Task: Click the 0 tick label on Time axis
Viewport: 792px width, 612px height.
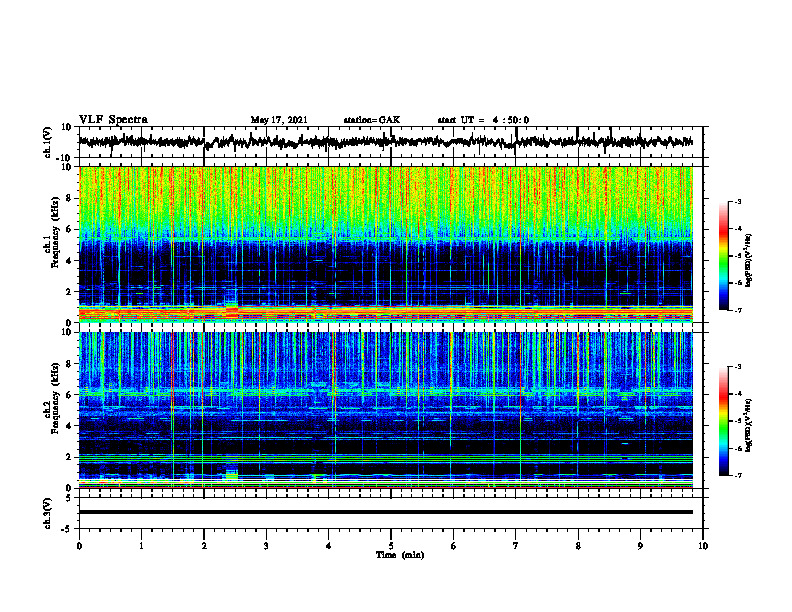Action: click(x=79, y=546)
